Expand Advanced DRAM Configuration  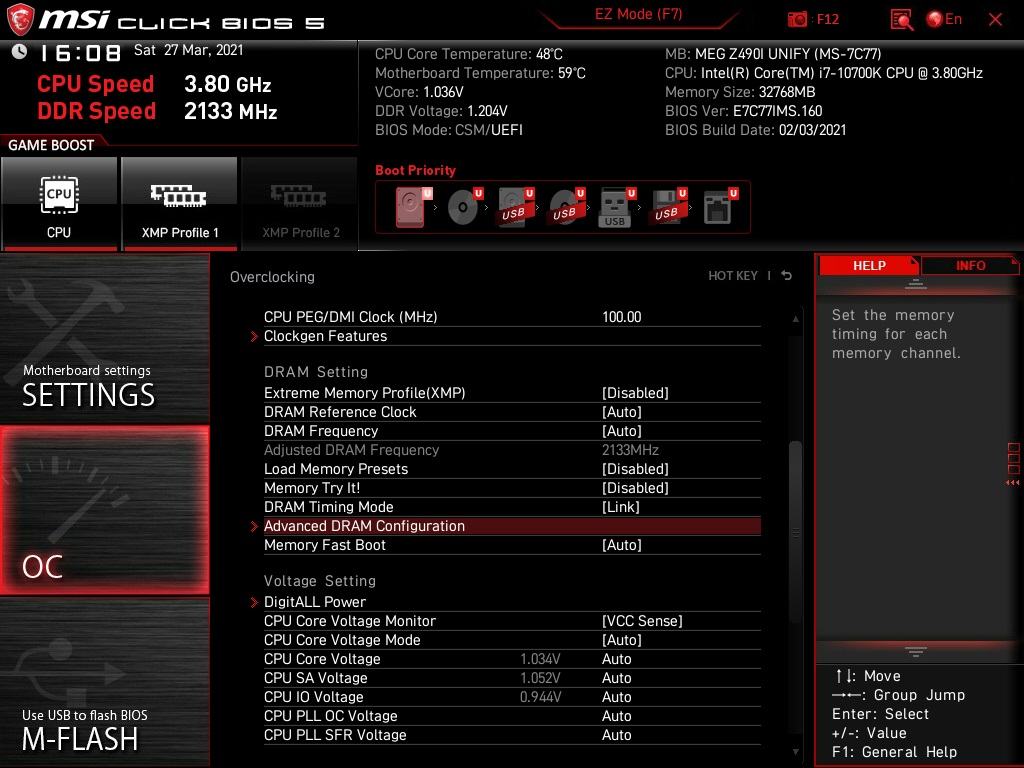pos(512,526)
